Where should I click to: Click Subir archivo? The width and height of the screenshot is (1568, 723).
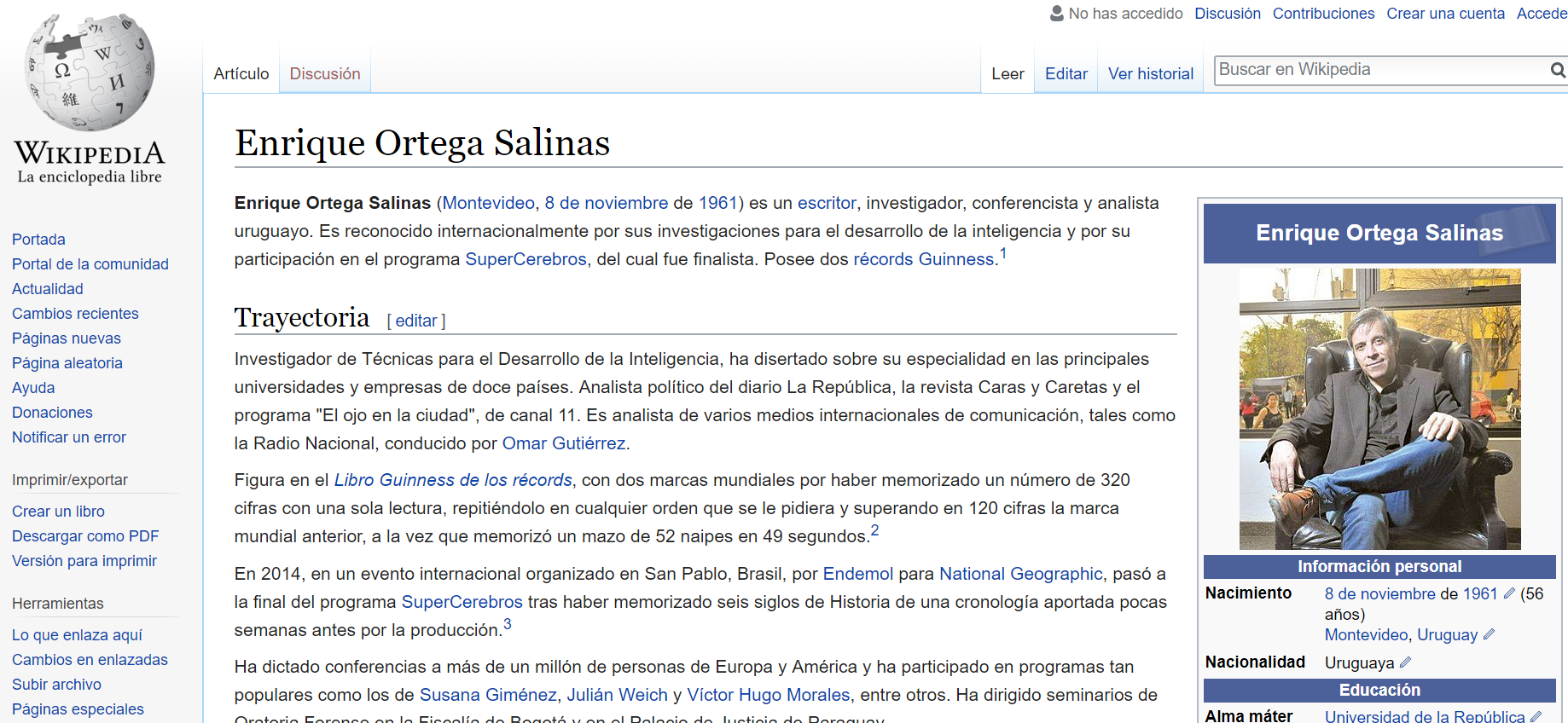(x=56, y=685)
